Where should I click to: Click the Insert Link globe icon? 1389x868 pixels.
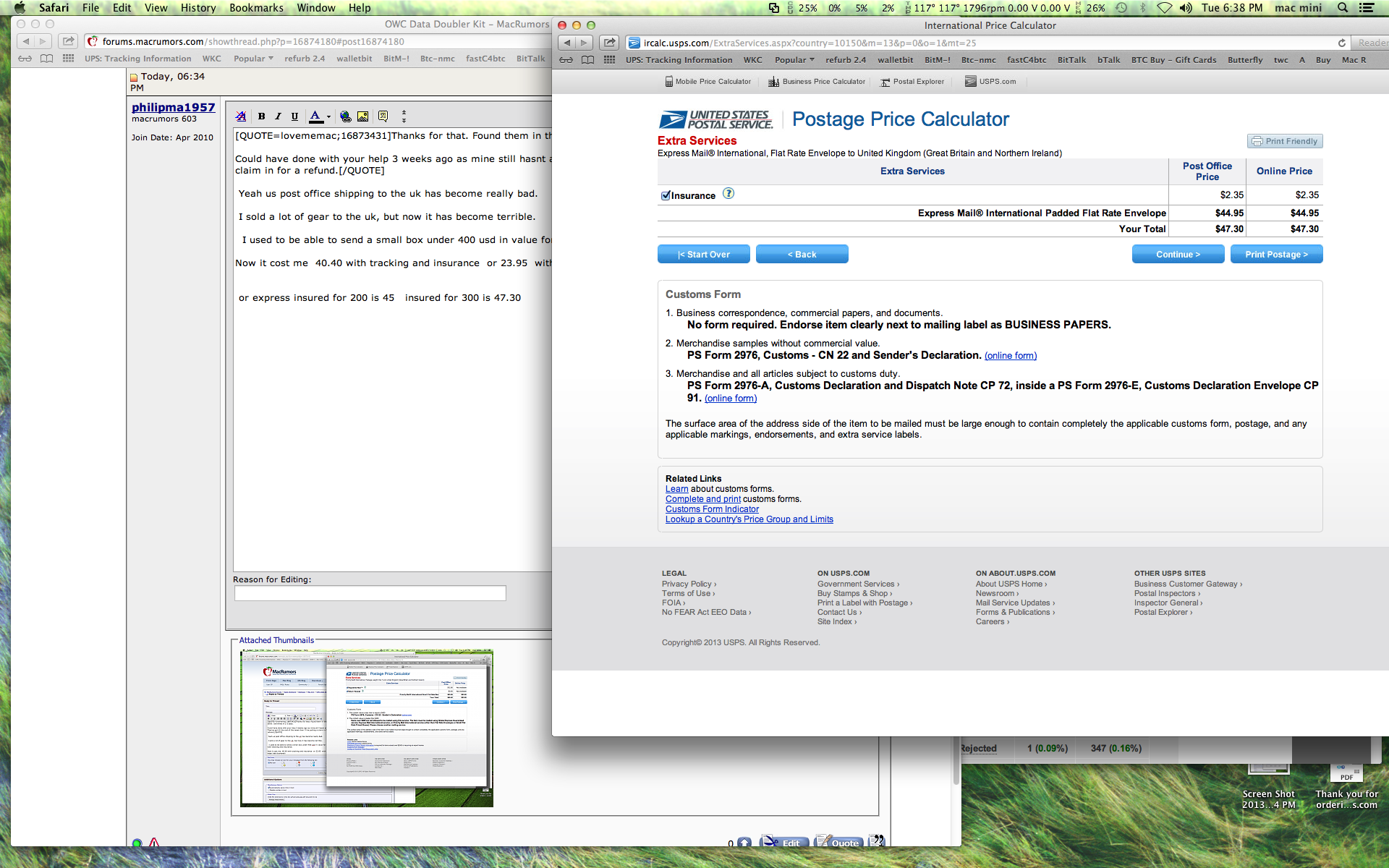(346, 116)
